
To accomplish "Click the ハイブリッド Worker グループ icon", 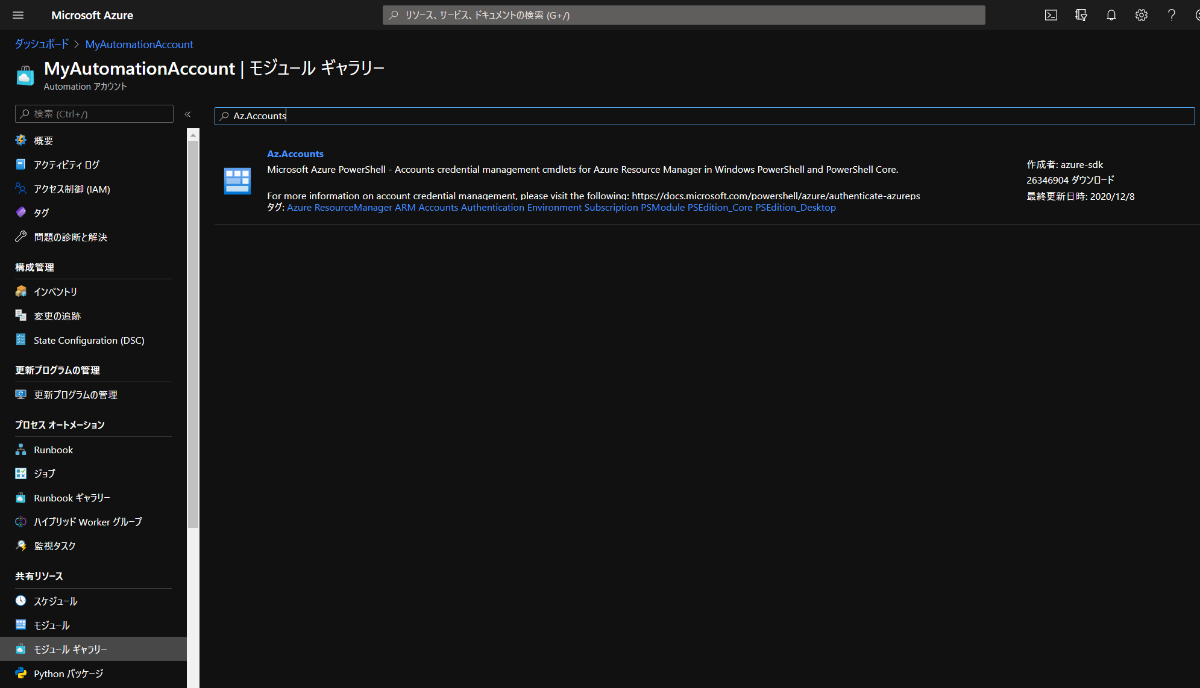I will [x=21, y=522].
